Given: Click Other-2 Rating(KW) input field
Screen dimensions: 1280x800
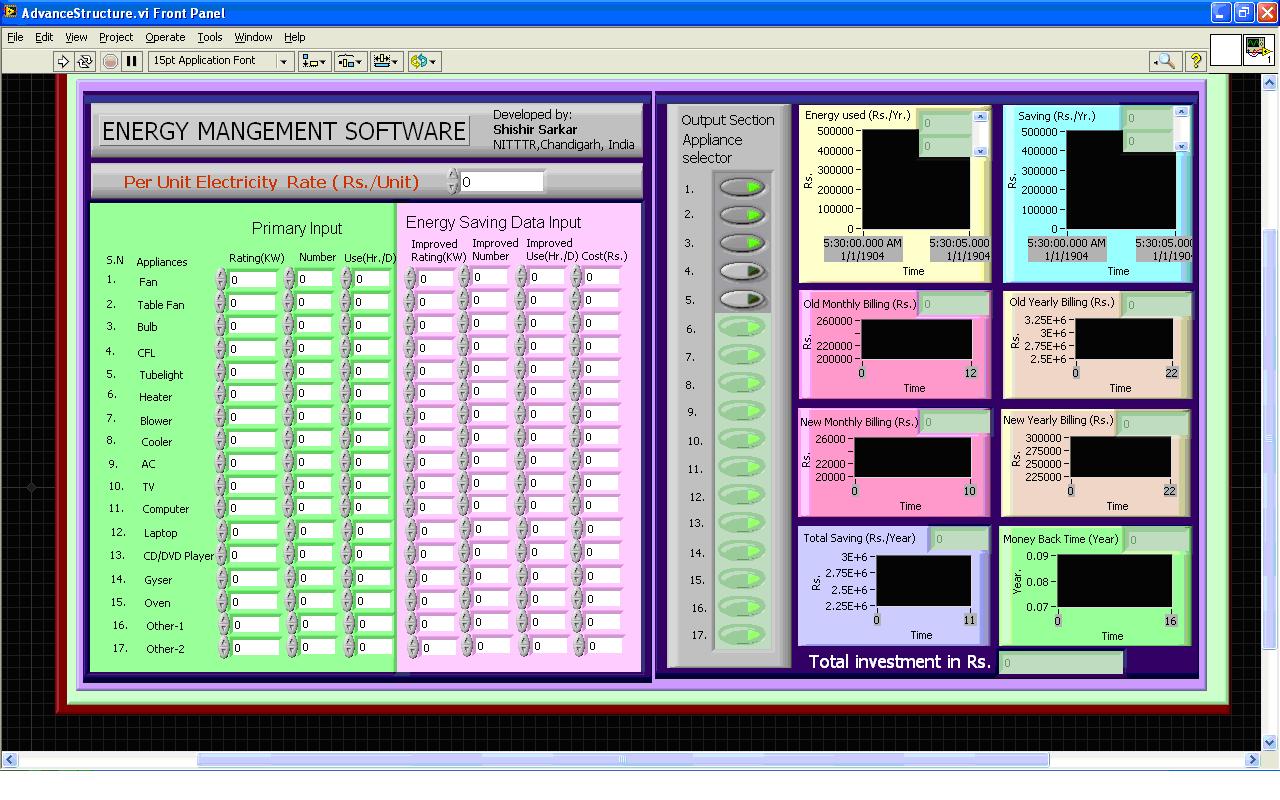Looking at the screenshot, I should [x=256, y=648].
